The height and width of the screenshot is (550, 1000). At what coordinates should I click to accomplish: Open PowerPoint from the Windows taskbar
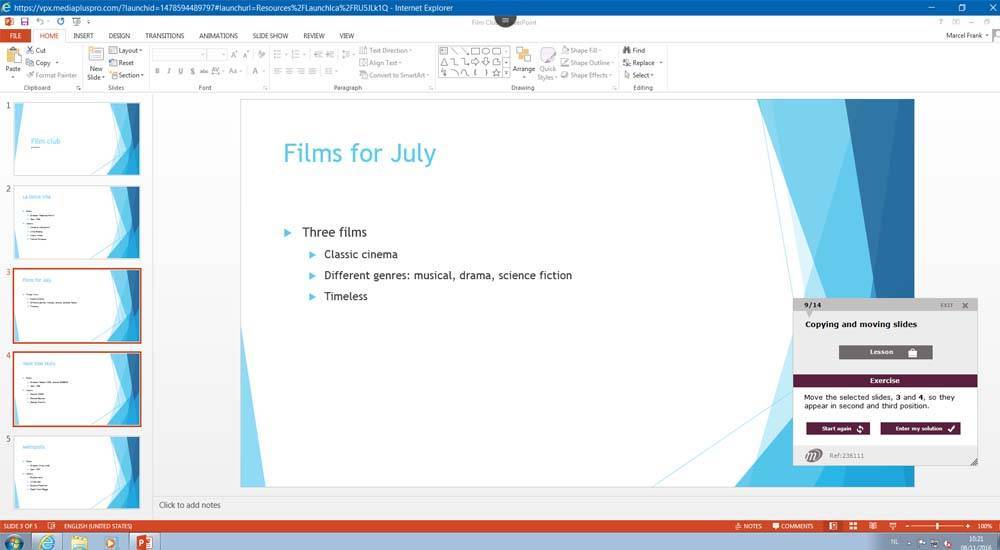click(x=143, y=542)
